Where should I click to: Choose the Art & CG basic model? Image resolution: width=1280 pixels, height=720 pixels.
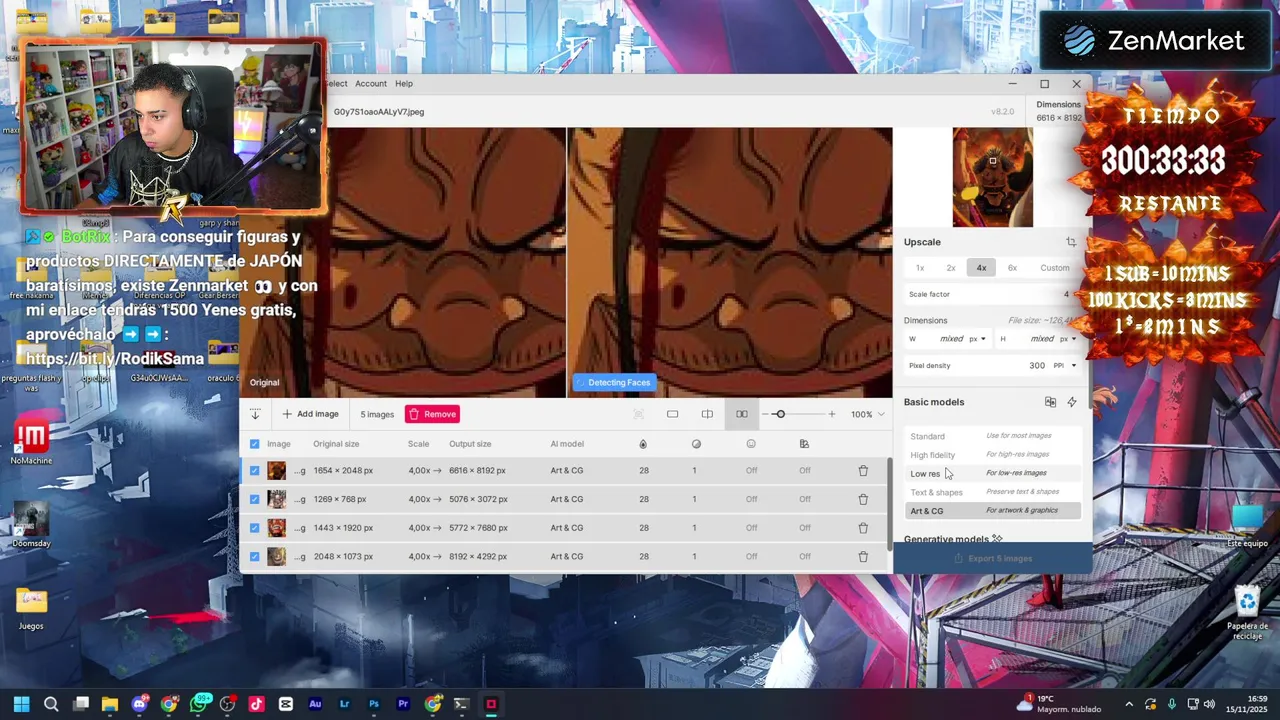coord(993,511)
